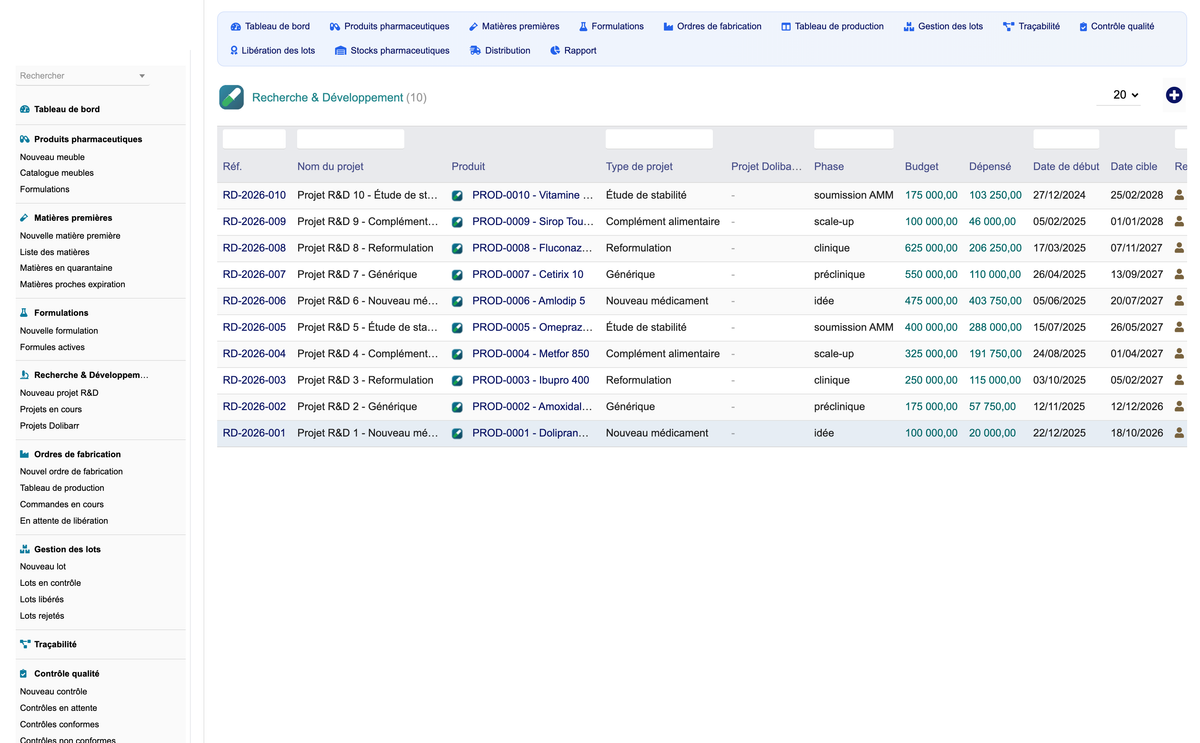Click the Gestion des lots boxes icon in top menu
This screenshot has width=1200, height=743.
[x=909, y=27]
